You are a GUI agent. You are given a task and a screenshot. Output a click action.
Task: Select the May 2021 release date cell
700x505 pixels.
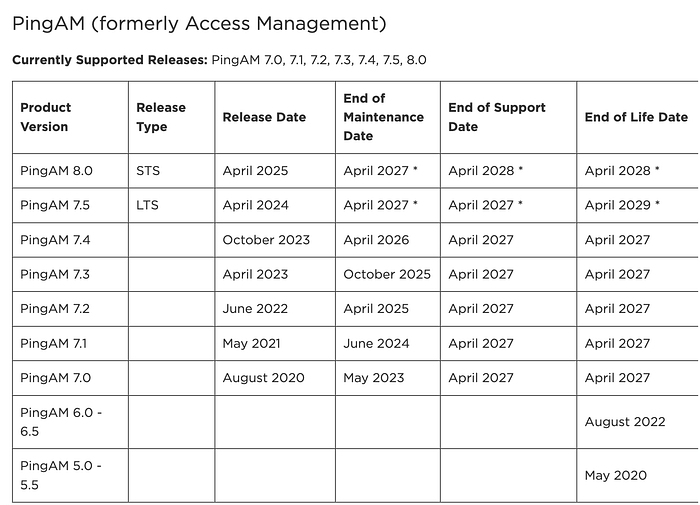[251, 343]
